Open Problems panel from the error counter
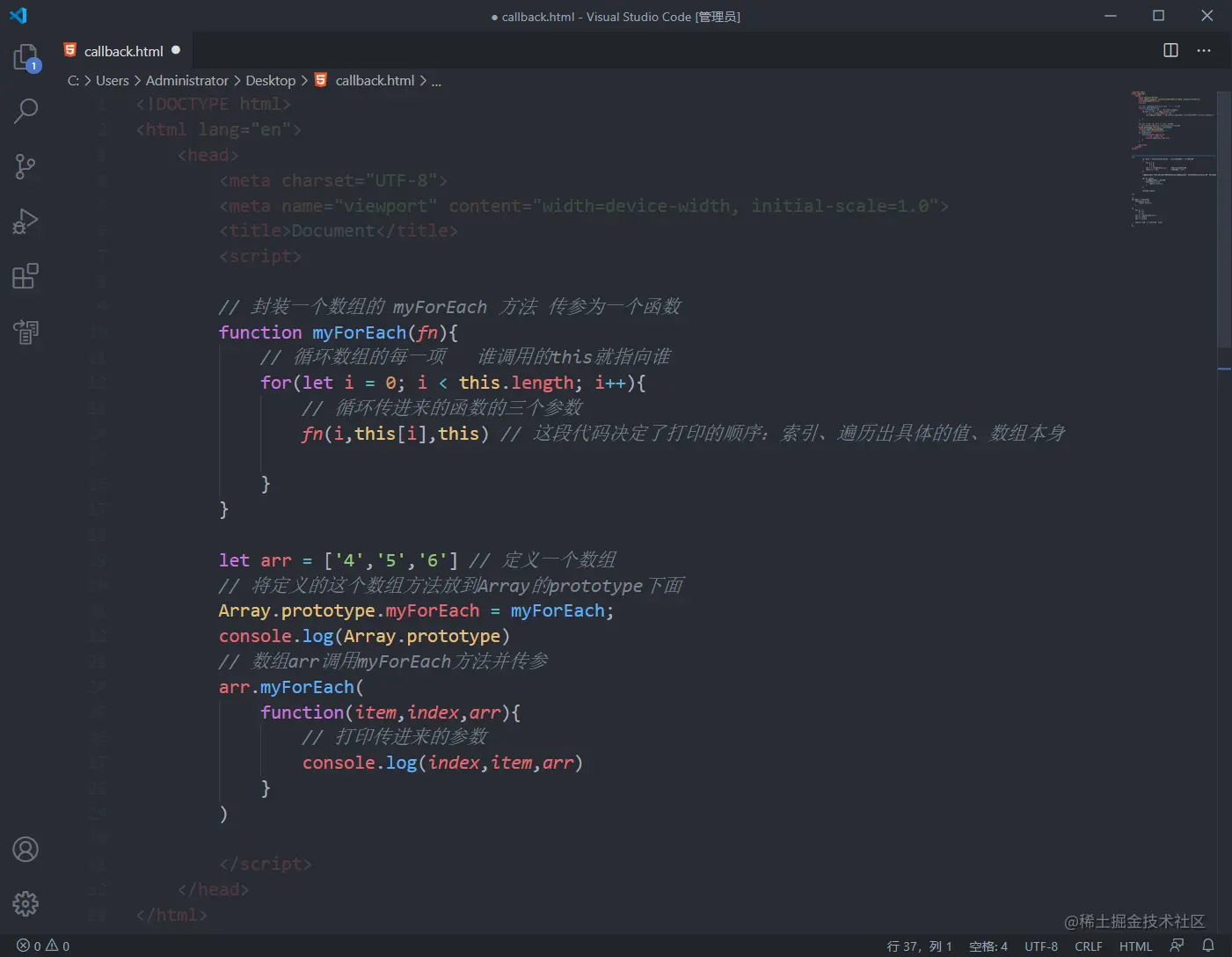Image resolution: width=1232 pixels, height=957 pixels. pos(41,946)
